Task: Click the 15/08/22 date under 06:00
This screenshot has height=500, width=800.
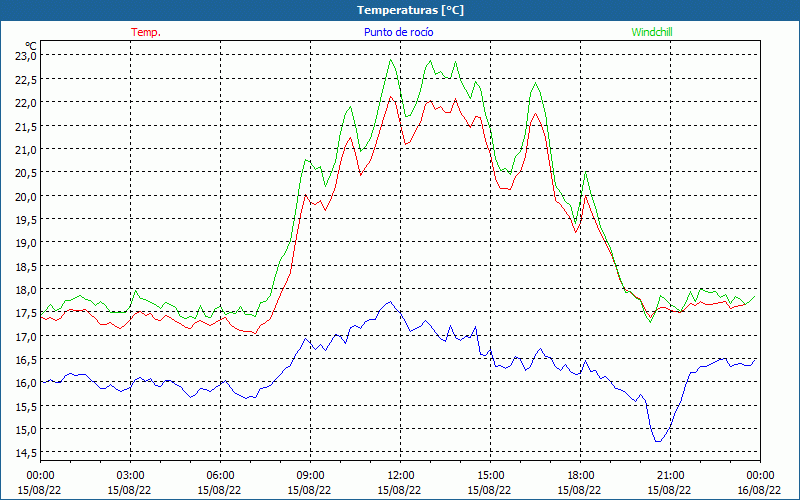Action: [x=220, y=490]
